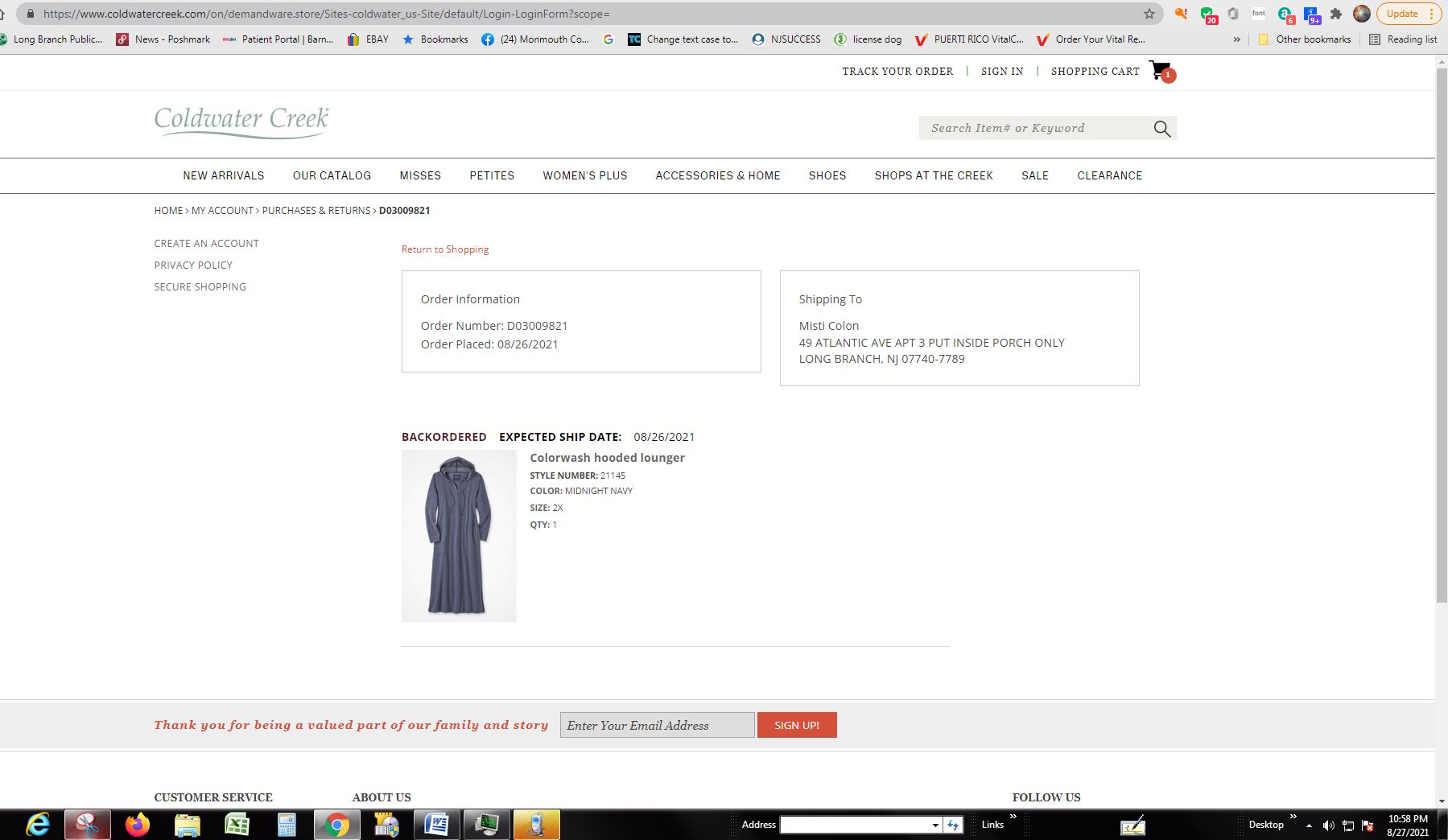
Task: Open the shopping cart icon
Action: coord(1157,71)
